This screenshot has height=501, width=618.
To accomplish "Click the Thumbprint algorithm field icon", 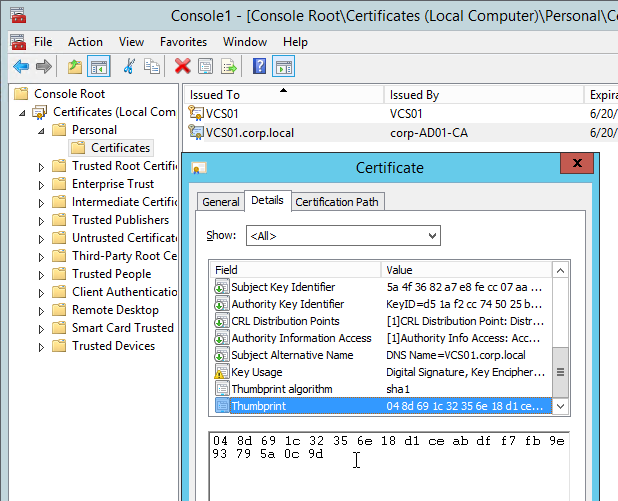I will tap(222, 388).
